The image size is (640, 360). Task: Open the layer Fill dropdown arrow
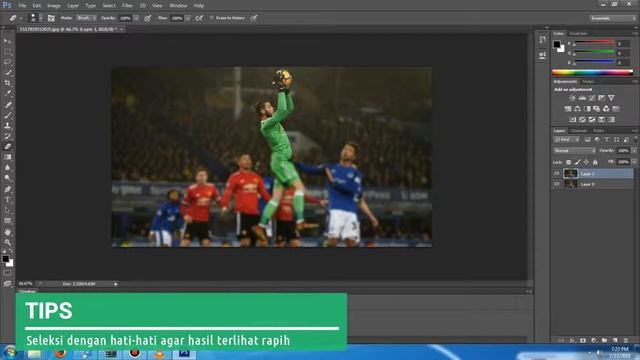coord(633,162)
